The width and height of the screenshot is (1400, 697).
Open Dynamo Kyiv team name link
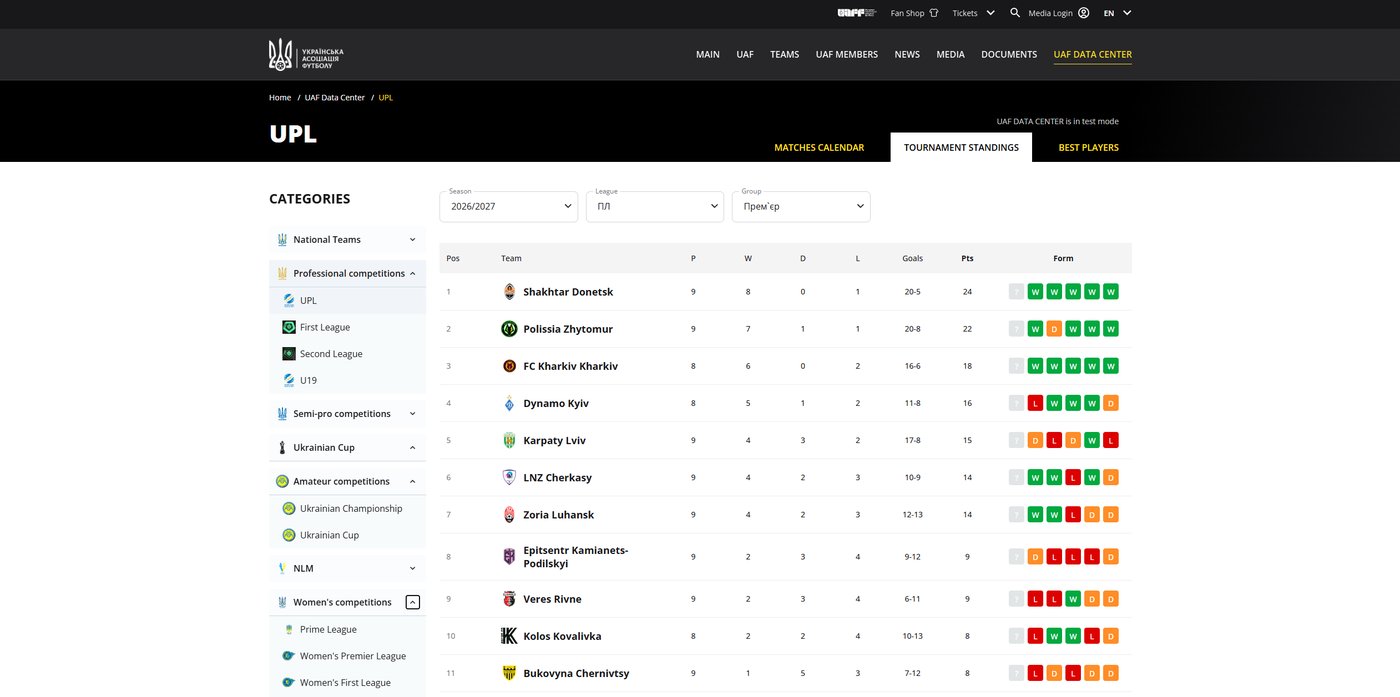[556, 403]
